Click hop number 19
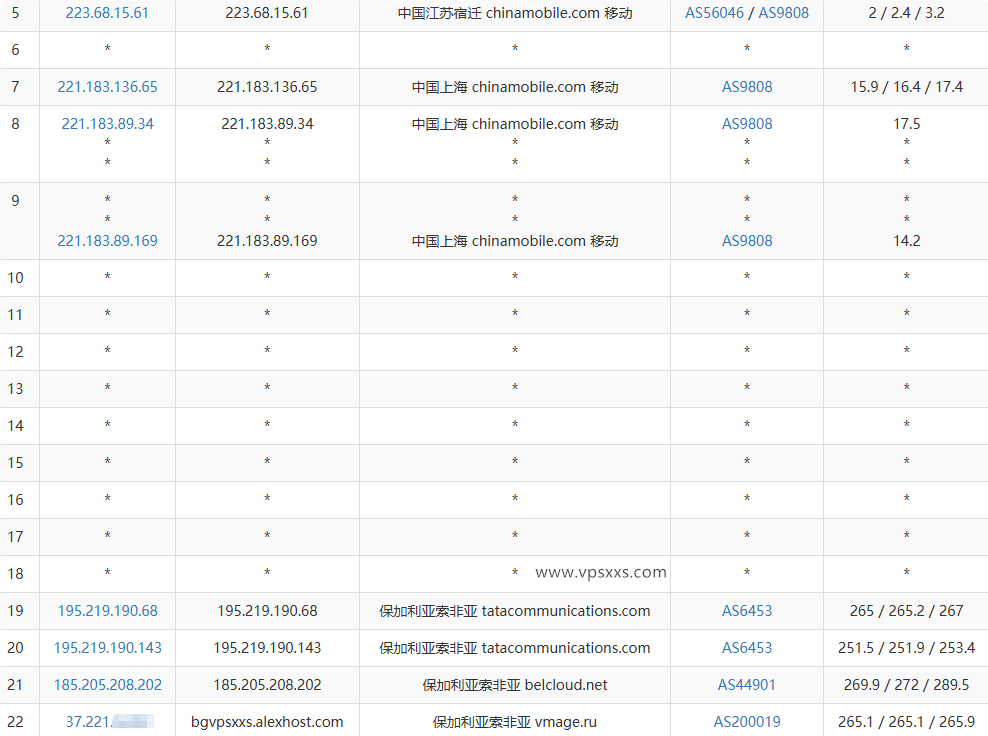Image resolution: width=988 pixels, height=736 pixels. [15, 611]
